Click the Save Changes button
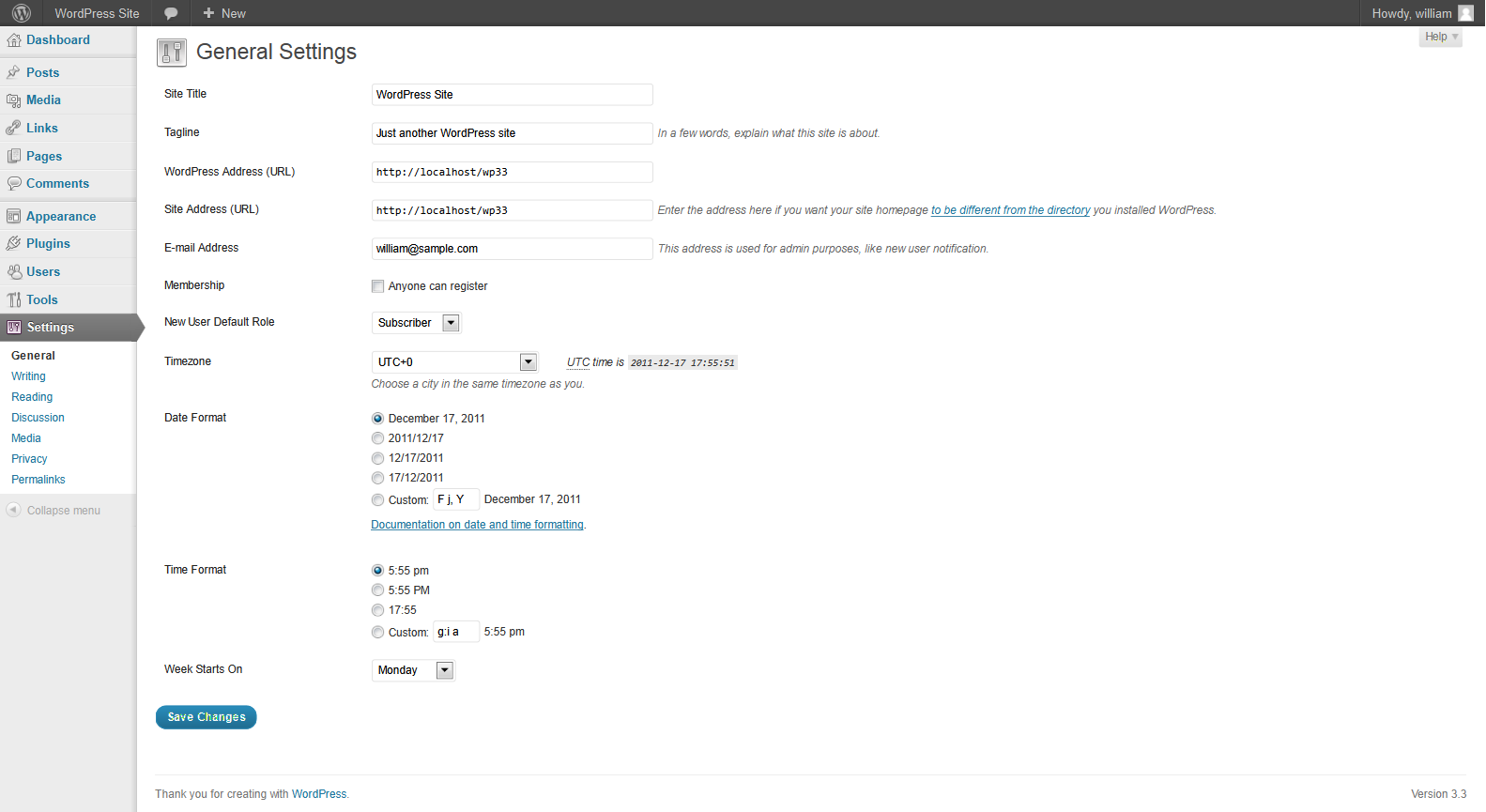Viewport: 1486px width, 812px height. pos(207,717)
